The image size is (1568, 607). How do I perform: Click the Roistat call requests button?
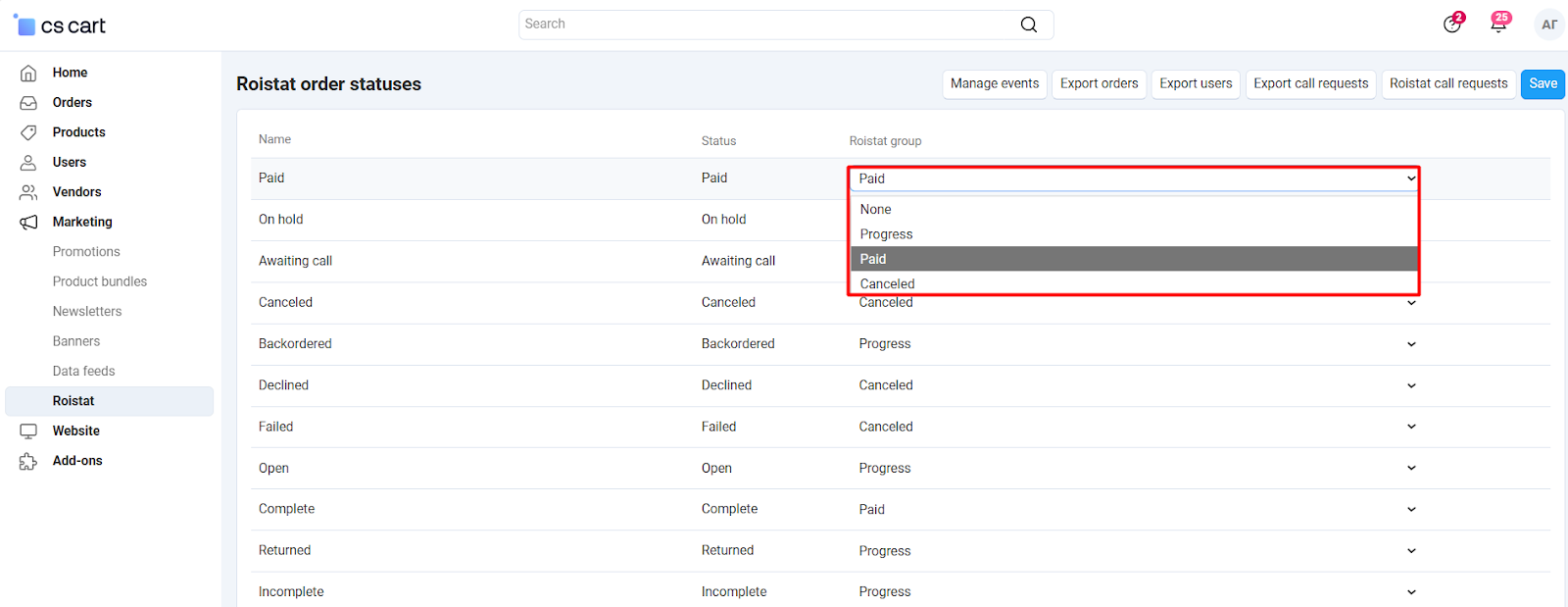pos(1448,84)
